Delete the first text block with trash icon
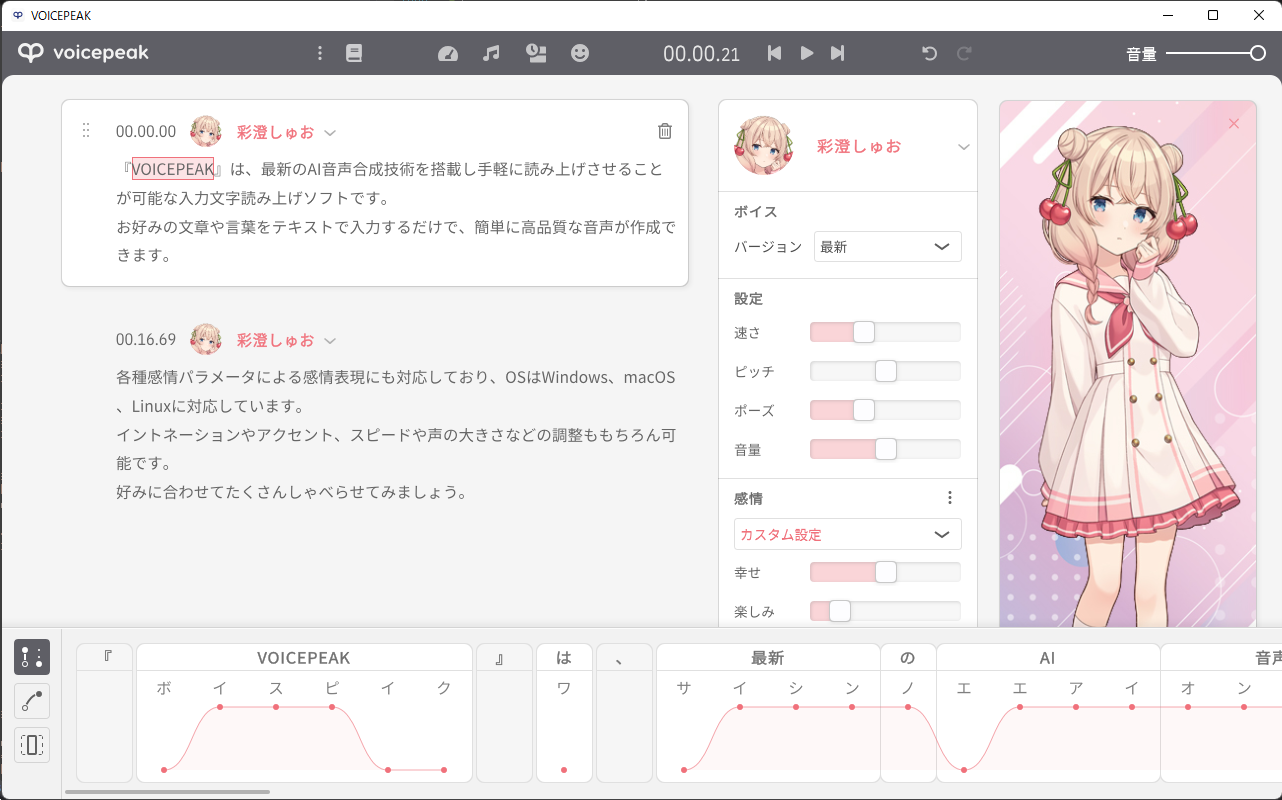Image resolution: width=1282 pixels, height=800 pixels. coord(665,131)
